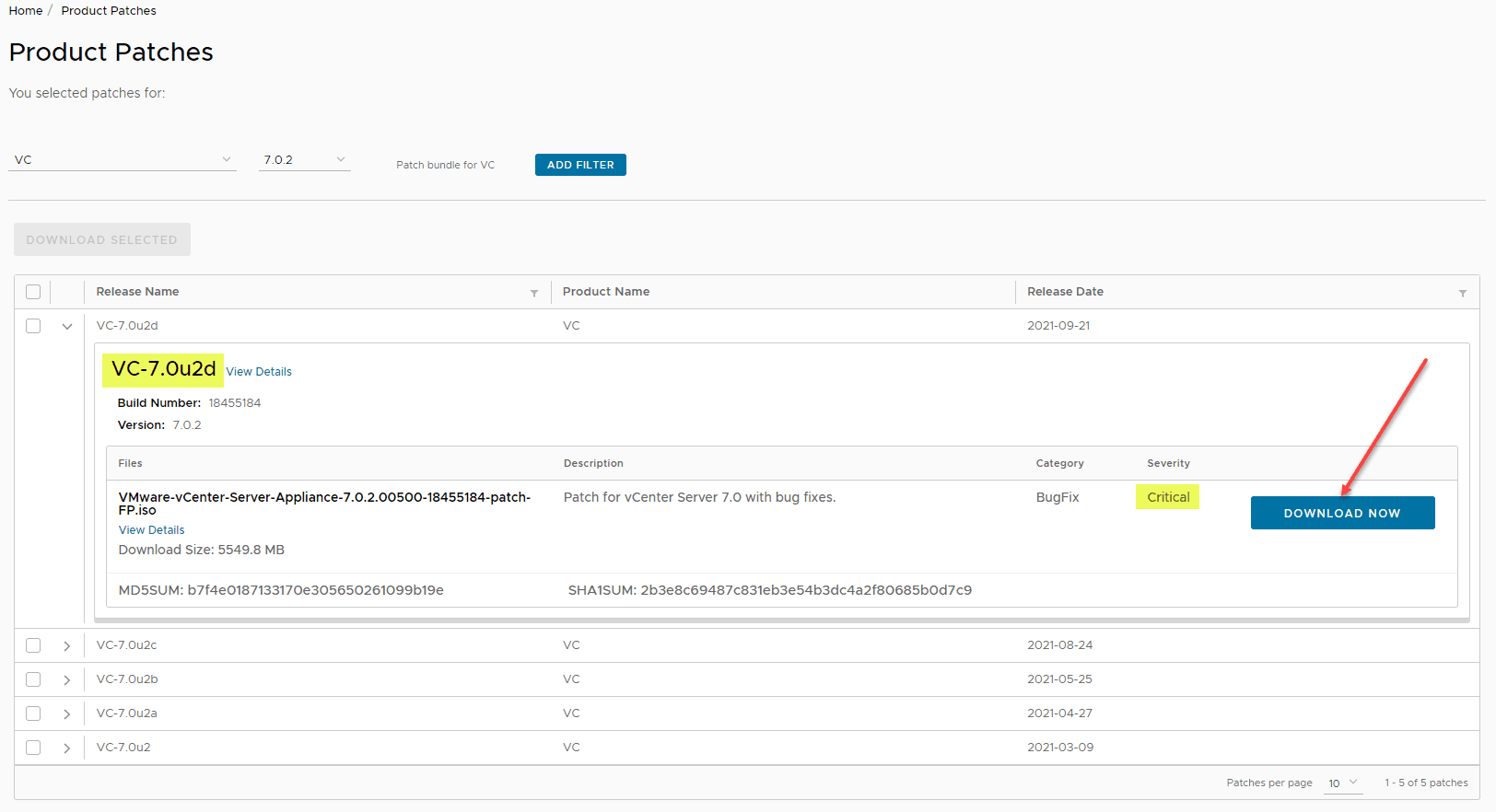Open the Product Patches breadcrumb
Viewport: 1496px width, 812px height.
coord(109,11)
